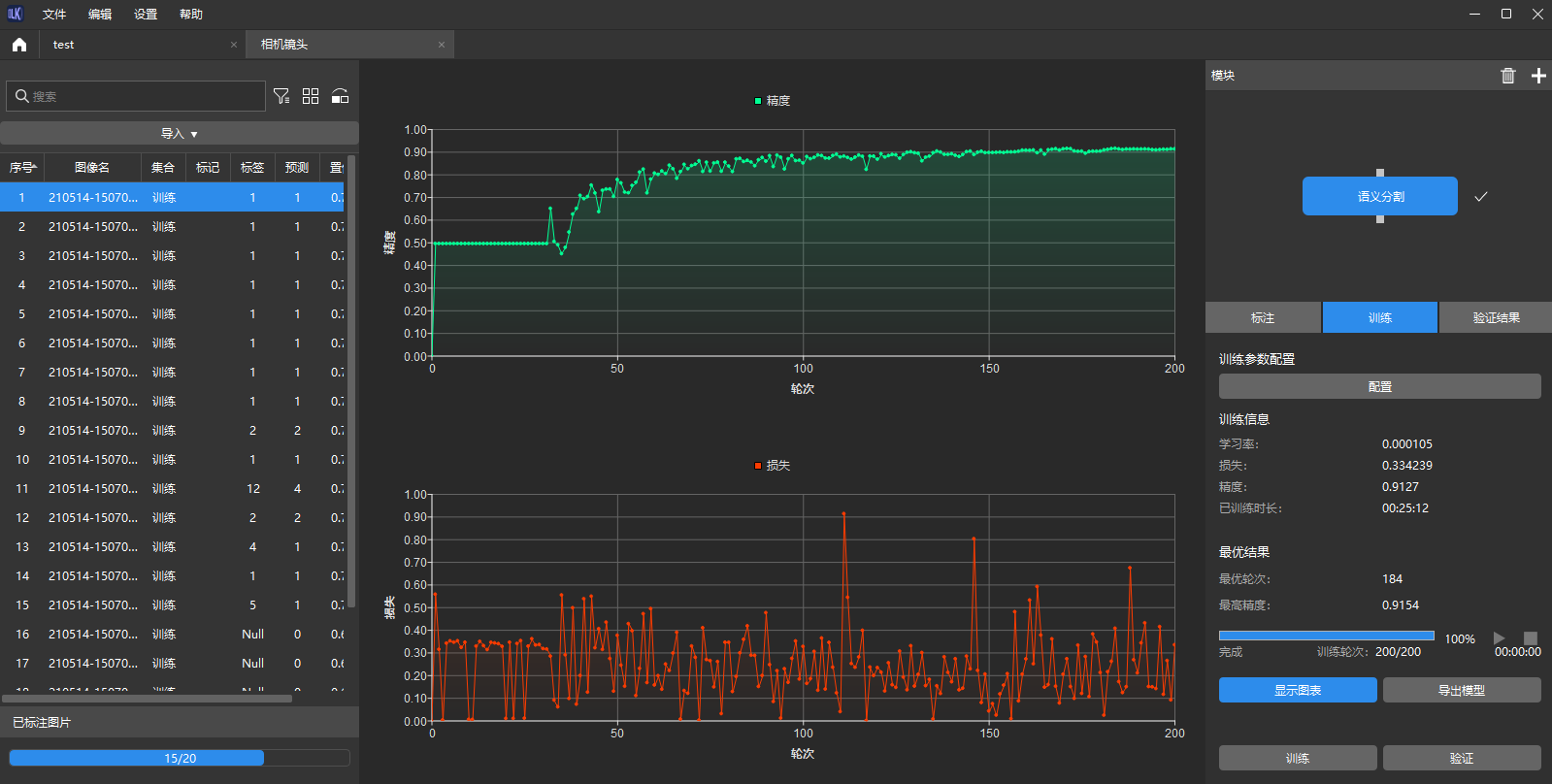The width and height of the screenshot is (1552, 784).
Task: Click the 图像名 column header
Action: (x=92, y=168)
